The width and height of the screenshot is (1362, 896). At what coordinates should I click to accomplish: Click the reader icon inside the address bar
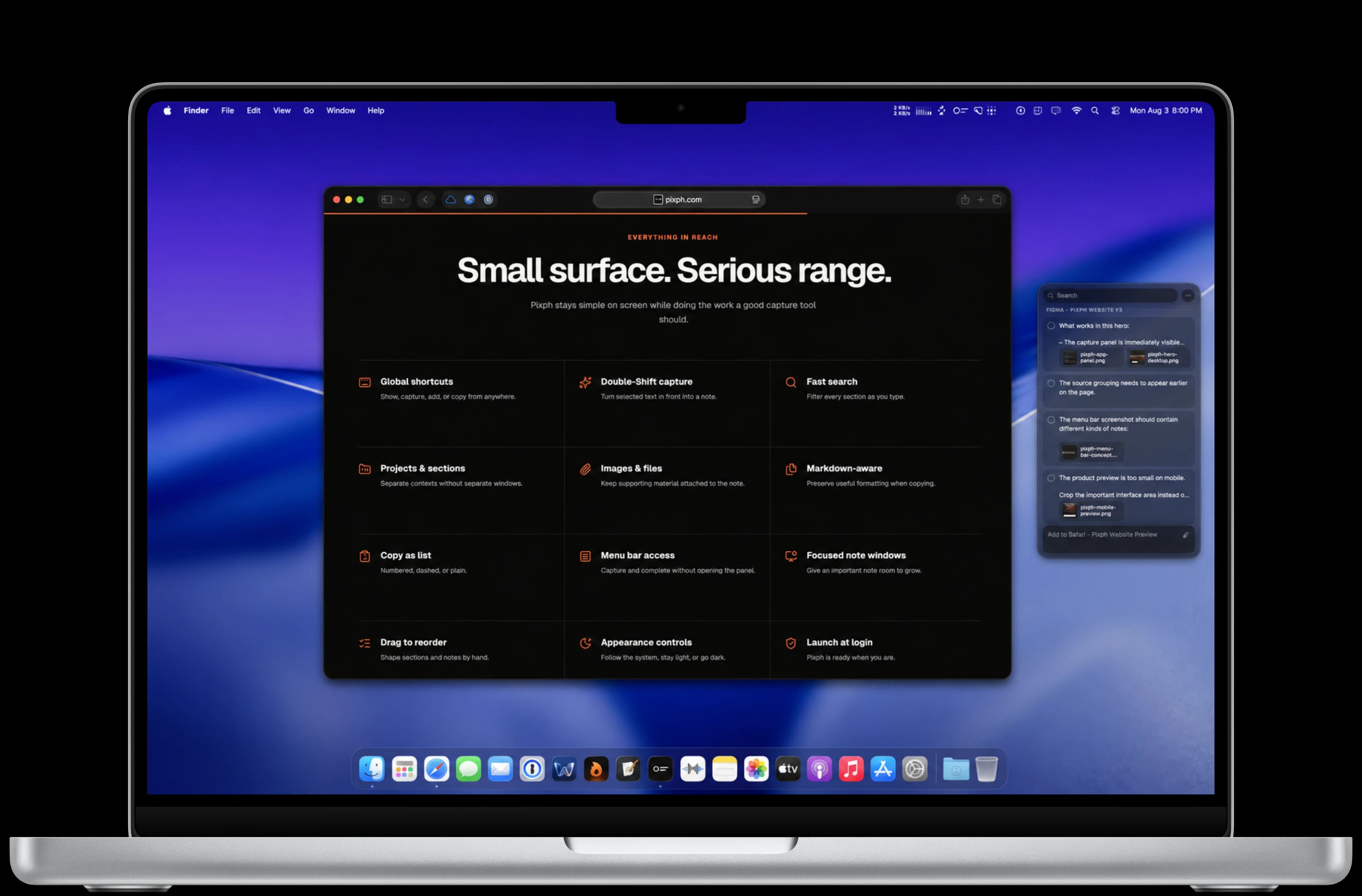(x=755, y=200)
